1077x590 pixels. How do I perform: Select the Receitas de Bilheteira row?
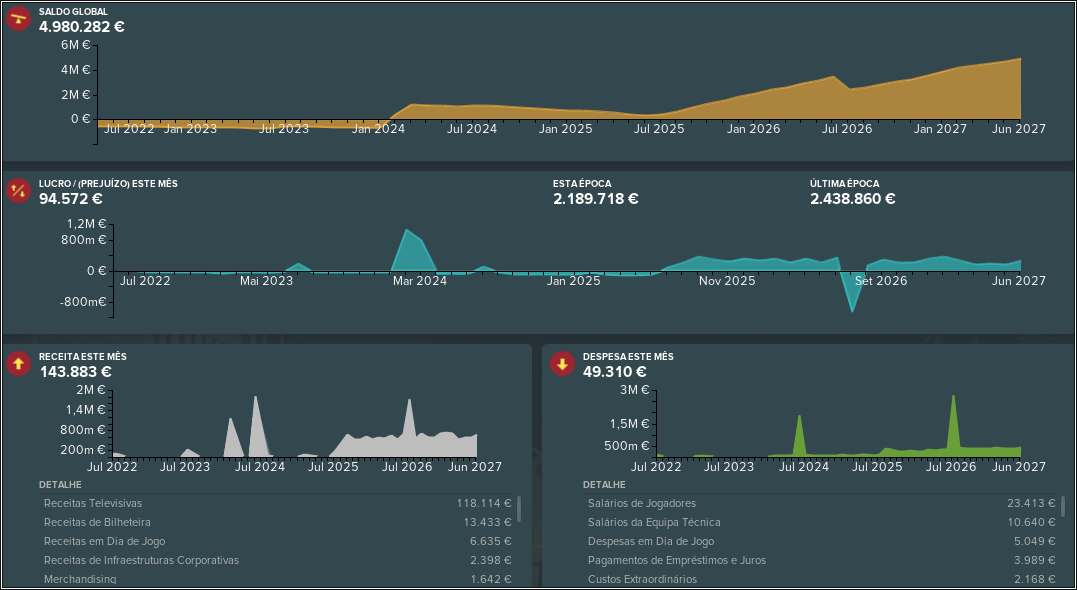[x=277, y=523]
